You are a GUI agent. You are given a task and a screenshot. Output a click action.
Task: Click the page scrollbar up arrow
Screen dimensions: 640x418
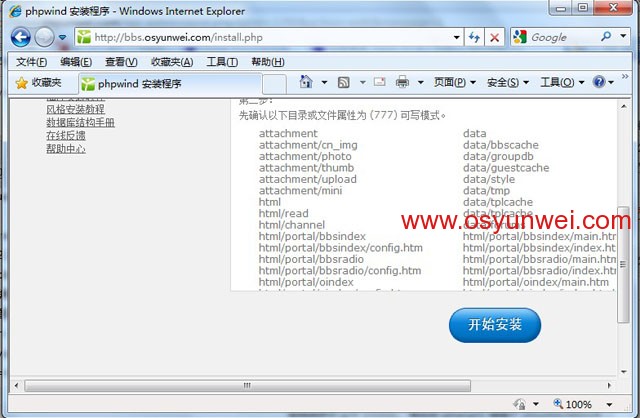point(624,107)
